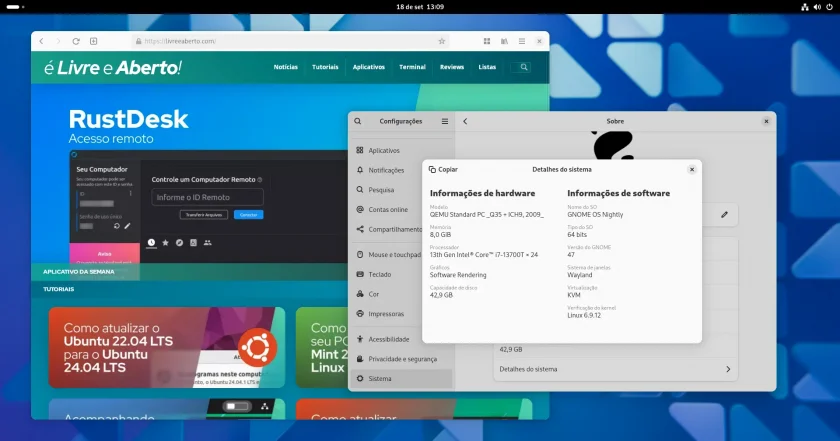Go back in the browser window
The width and height of the screenshot is (840, 441).
41,41
